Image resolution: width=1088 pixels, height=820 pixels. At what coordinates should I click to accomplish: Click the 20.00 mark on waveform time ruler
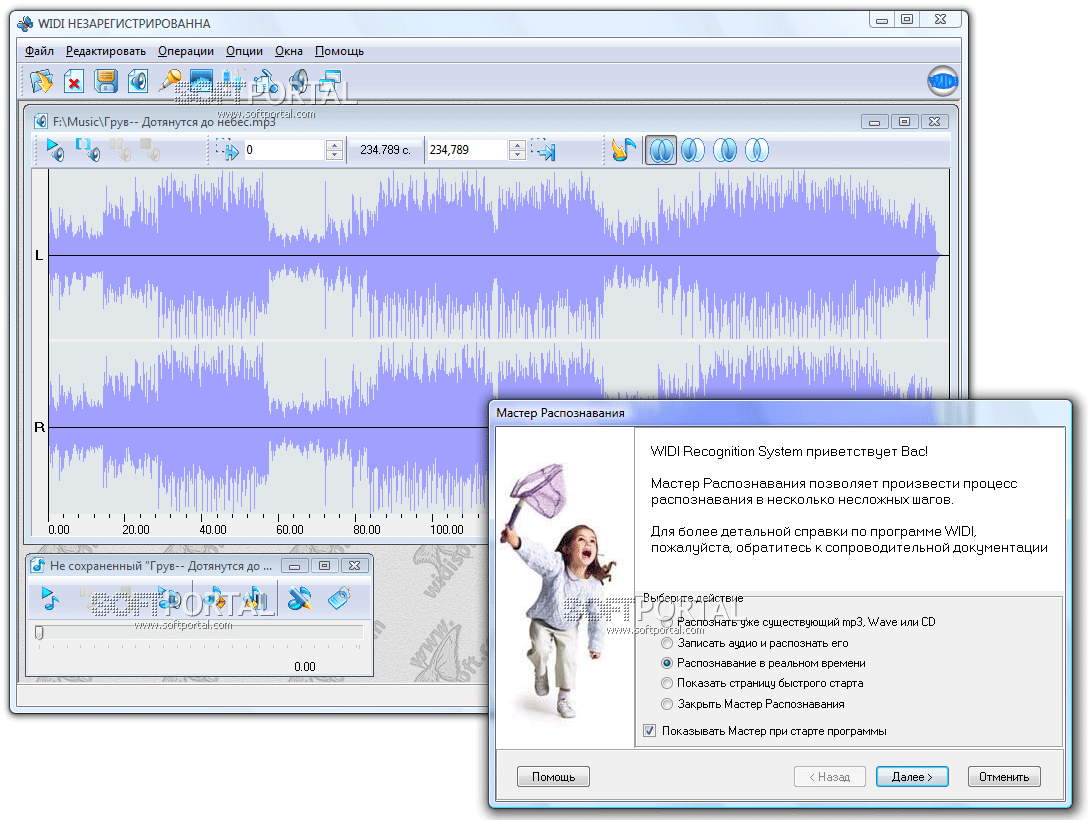point(135,529)
